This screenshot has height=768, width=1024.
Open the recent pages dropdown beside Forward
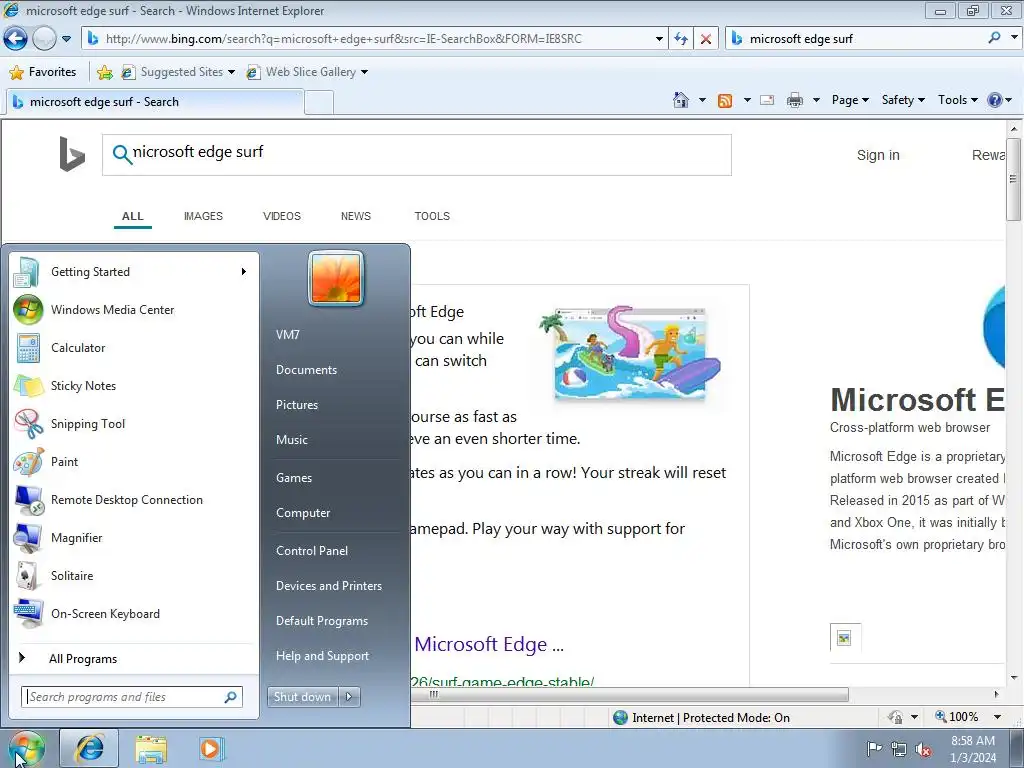[66, 39]
